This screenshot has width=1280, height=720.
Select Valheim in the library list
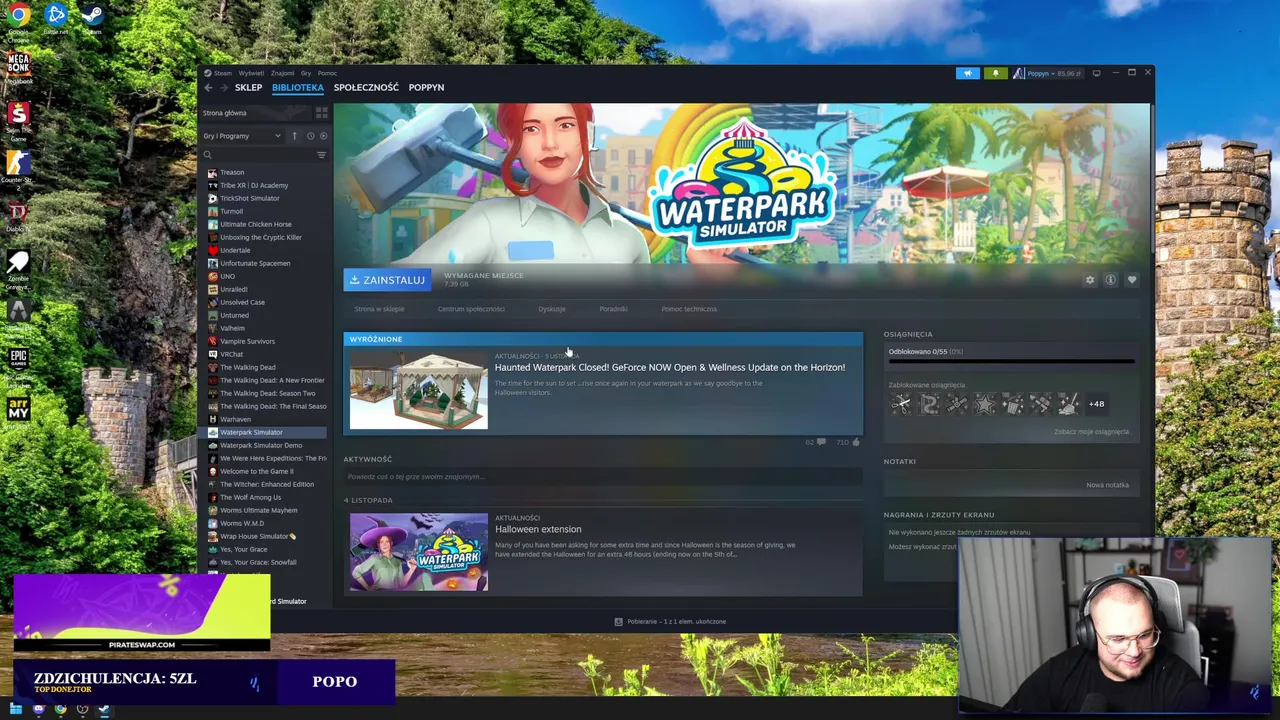point(232,328)
